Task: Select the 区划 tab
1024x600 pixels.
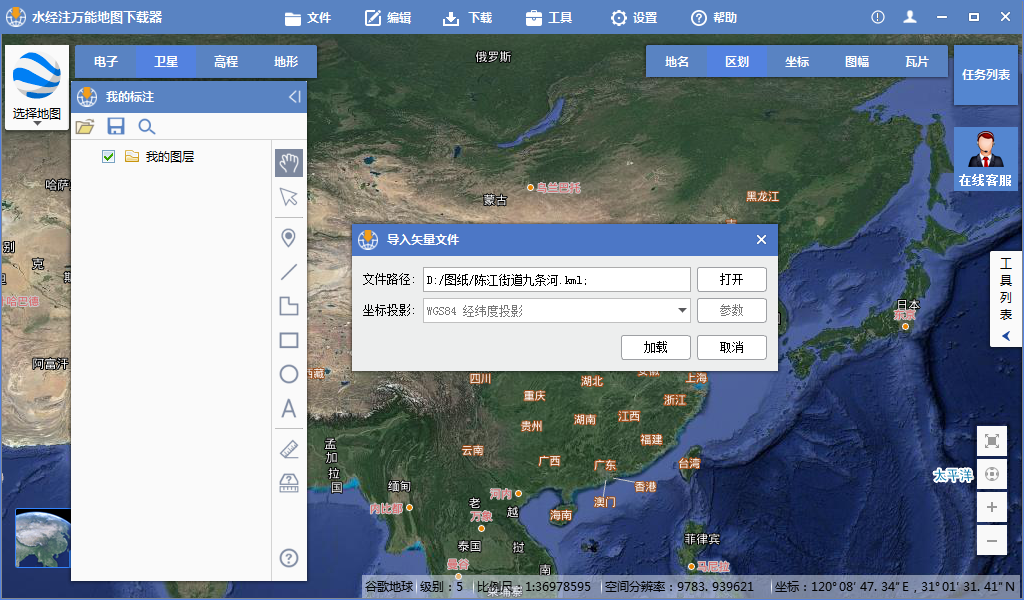Action: click(x=737, y=61)
